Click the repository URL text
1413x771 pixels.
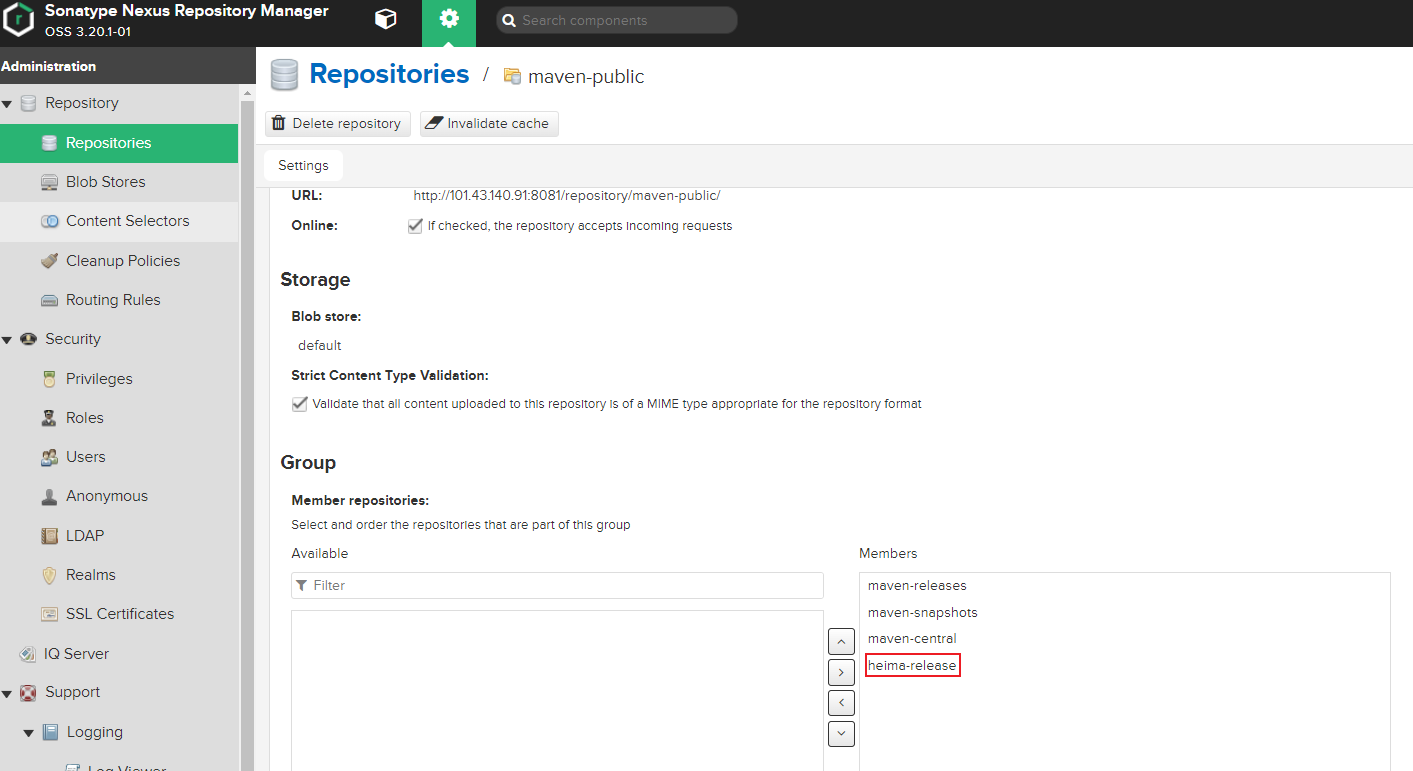point(567,195)
